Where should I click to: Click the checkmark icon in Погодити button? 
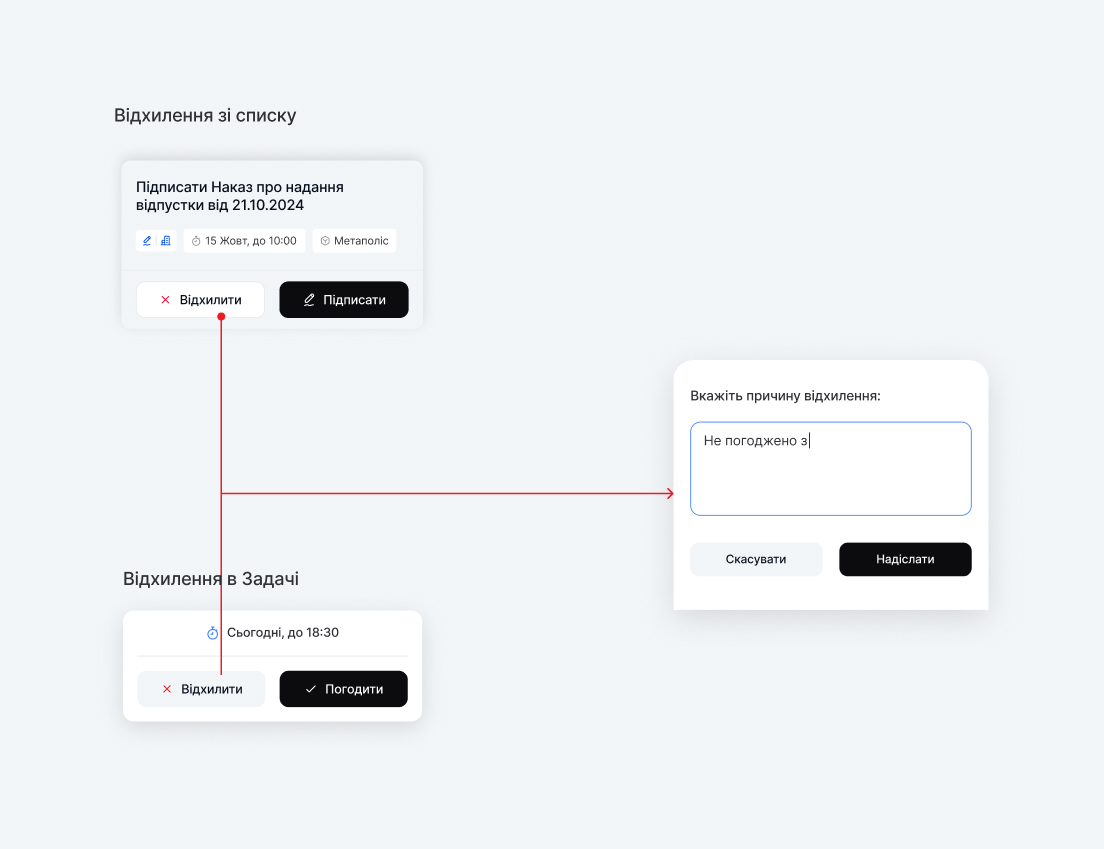click(x=310, y=689)
